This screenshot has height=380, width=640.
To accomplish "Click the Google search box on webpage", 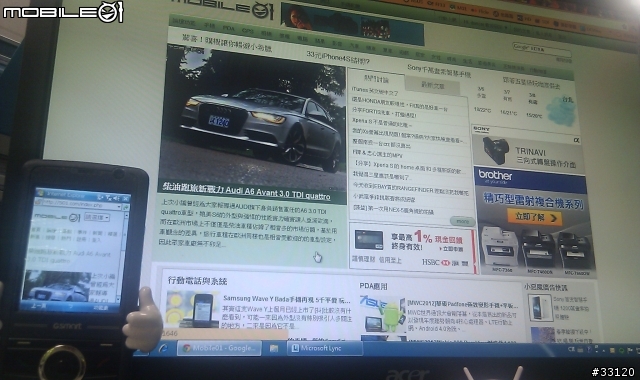I will pyautogui.click(x=541, y=50).
